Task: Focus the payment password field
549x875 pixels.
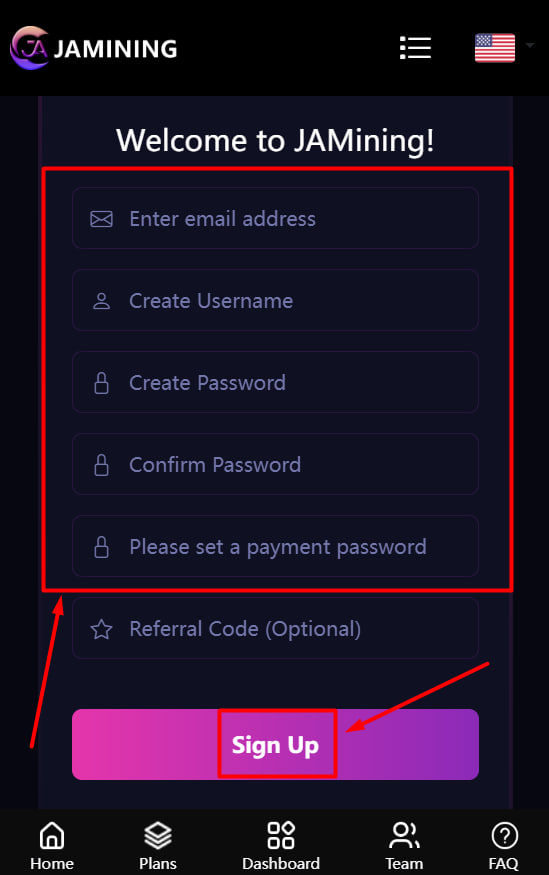Action: point(275,546)
